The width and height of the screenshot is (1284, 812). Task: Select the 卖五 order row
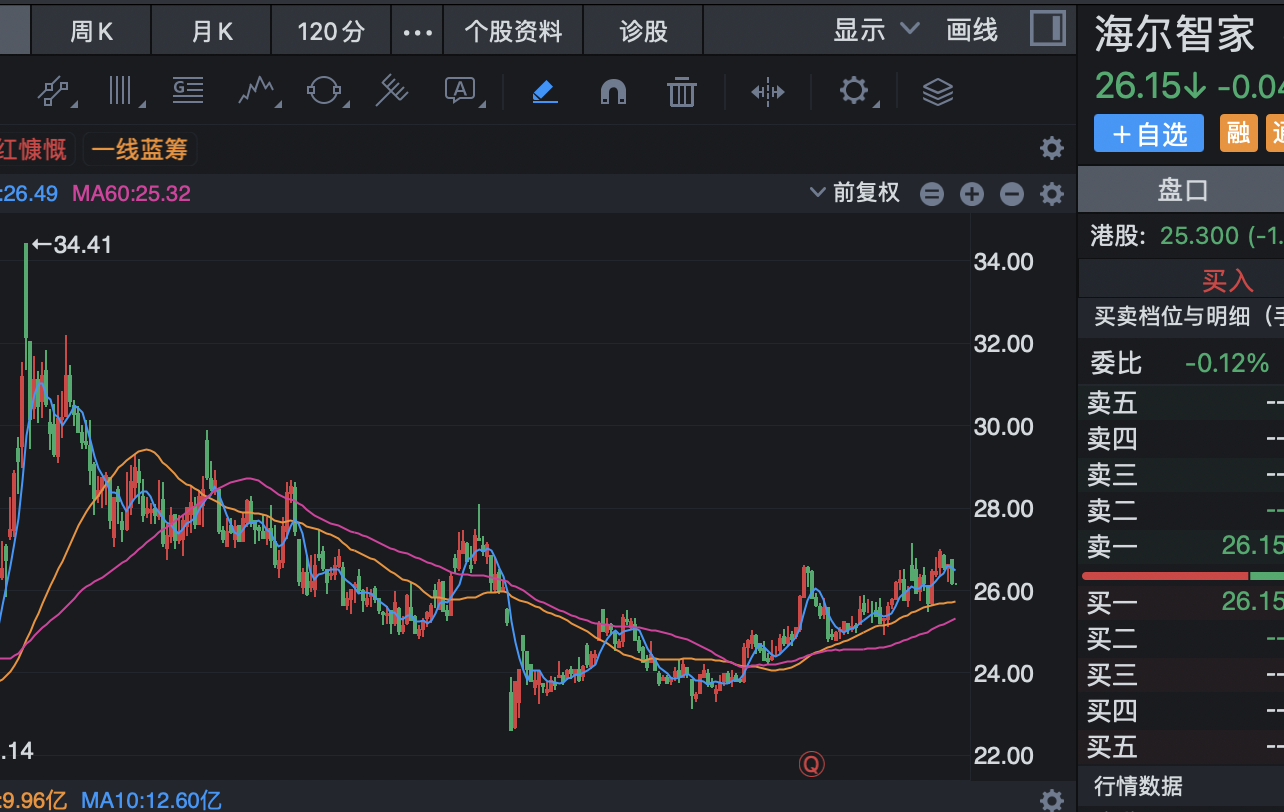tap(1182, 403)
